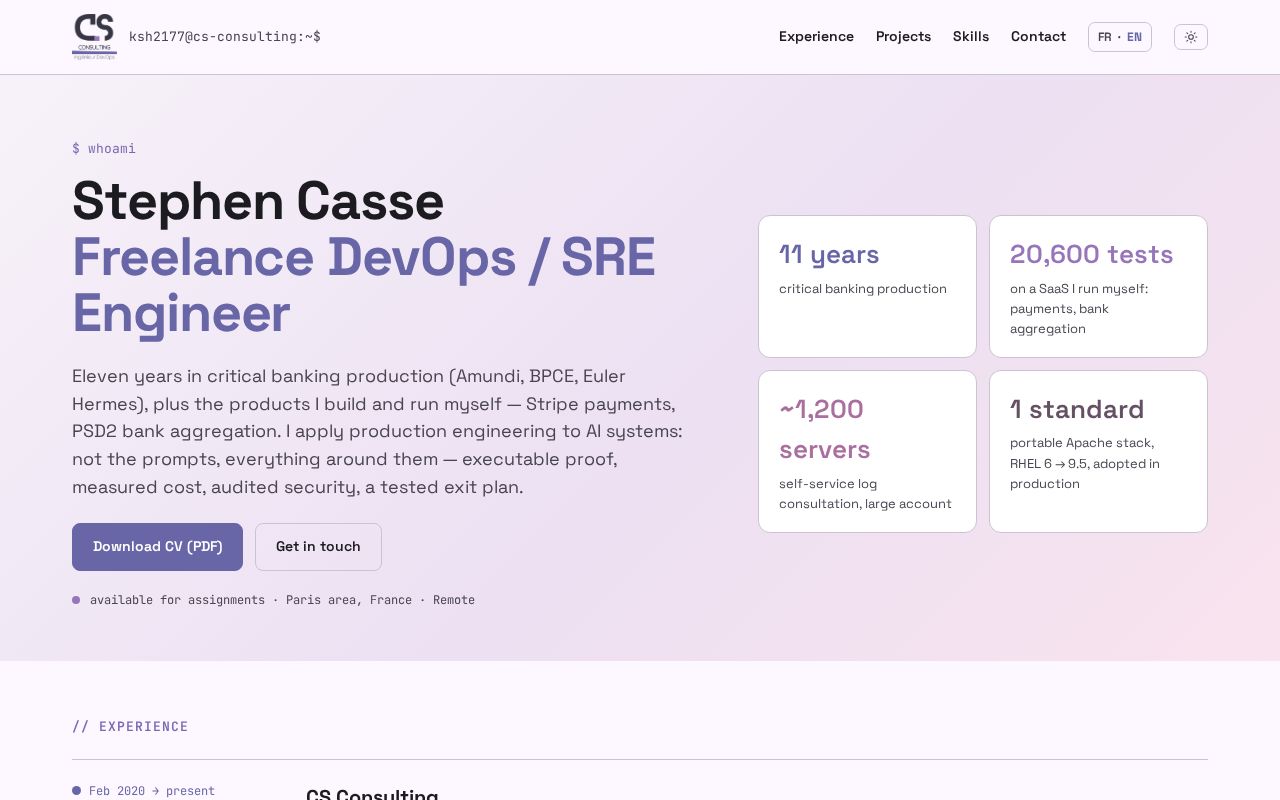Jump to Contact section
Image resolution: width=1280 pixels, height=800 pixels.
coord(1038,37)
